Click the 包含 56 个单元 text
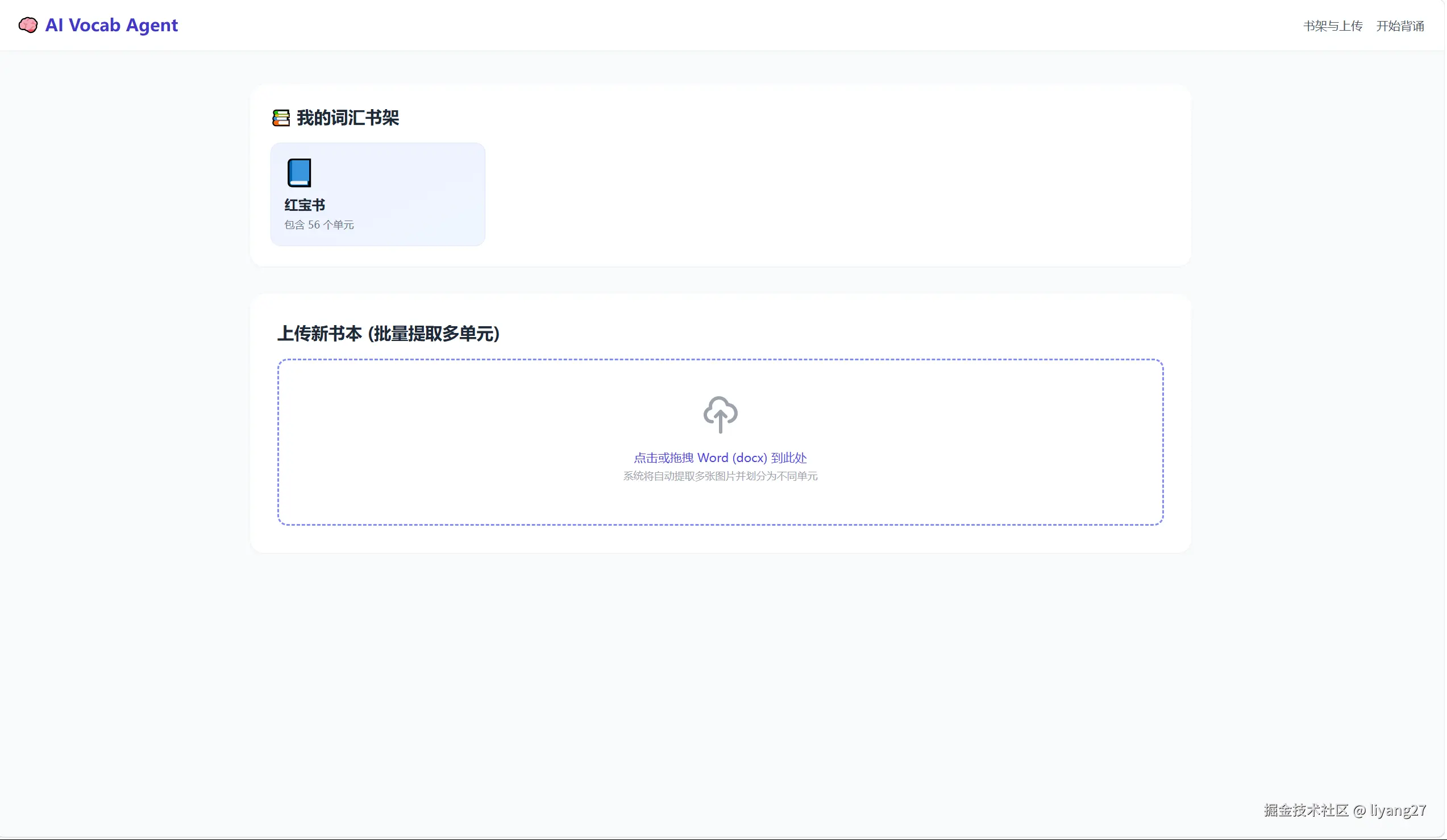 point(319,225)
